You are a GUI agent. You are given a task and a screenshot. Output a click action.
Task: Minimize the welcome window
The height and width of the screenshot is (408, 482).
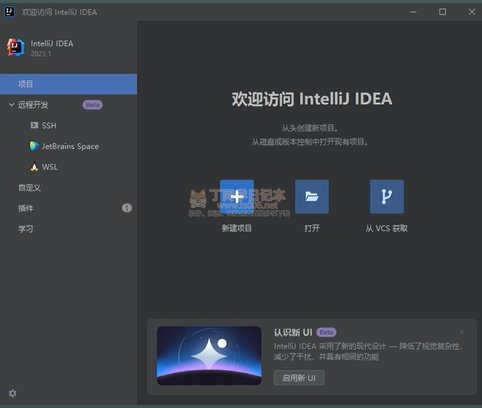[x=413, y=12]
